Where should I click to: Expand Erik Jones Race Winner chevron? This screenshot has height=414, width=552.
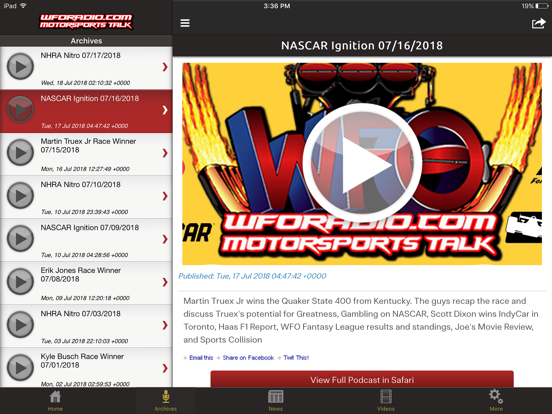[165, 282]
